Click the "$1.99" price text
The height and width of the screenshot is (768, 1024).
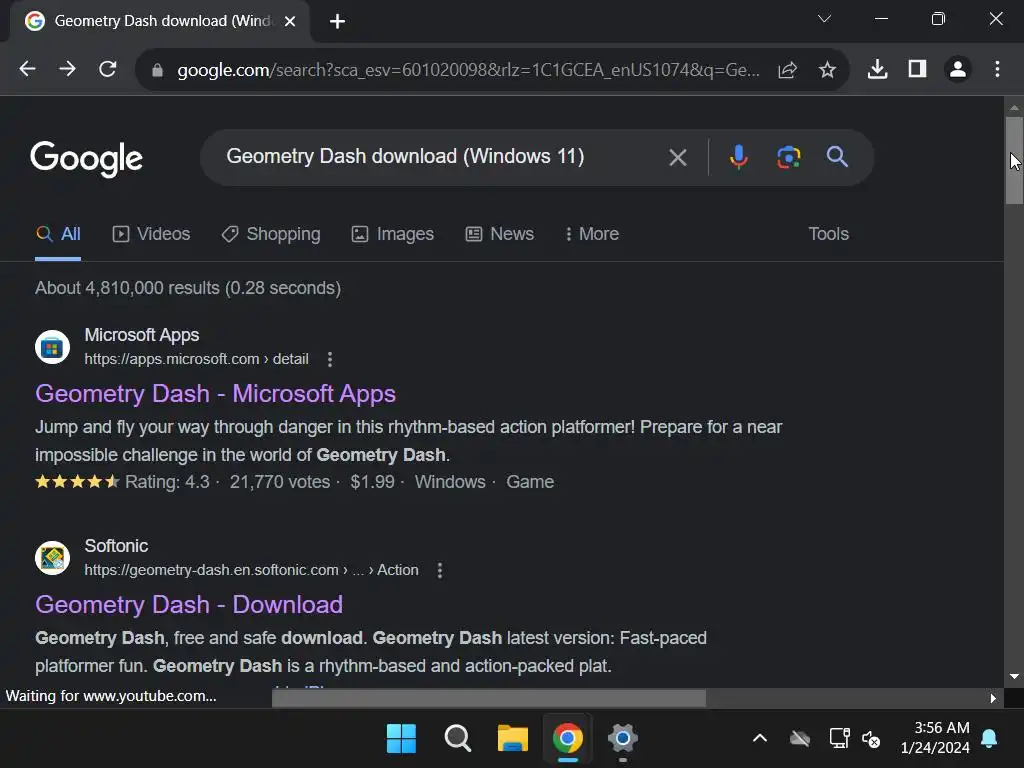[x=372, y=482]
